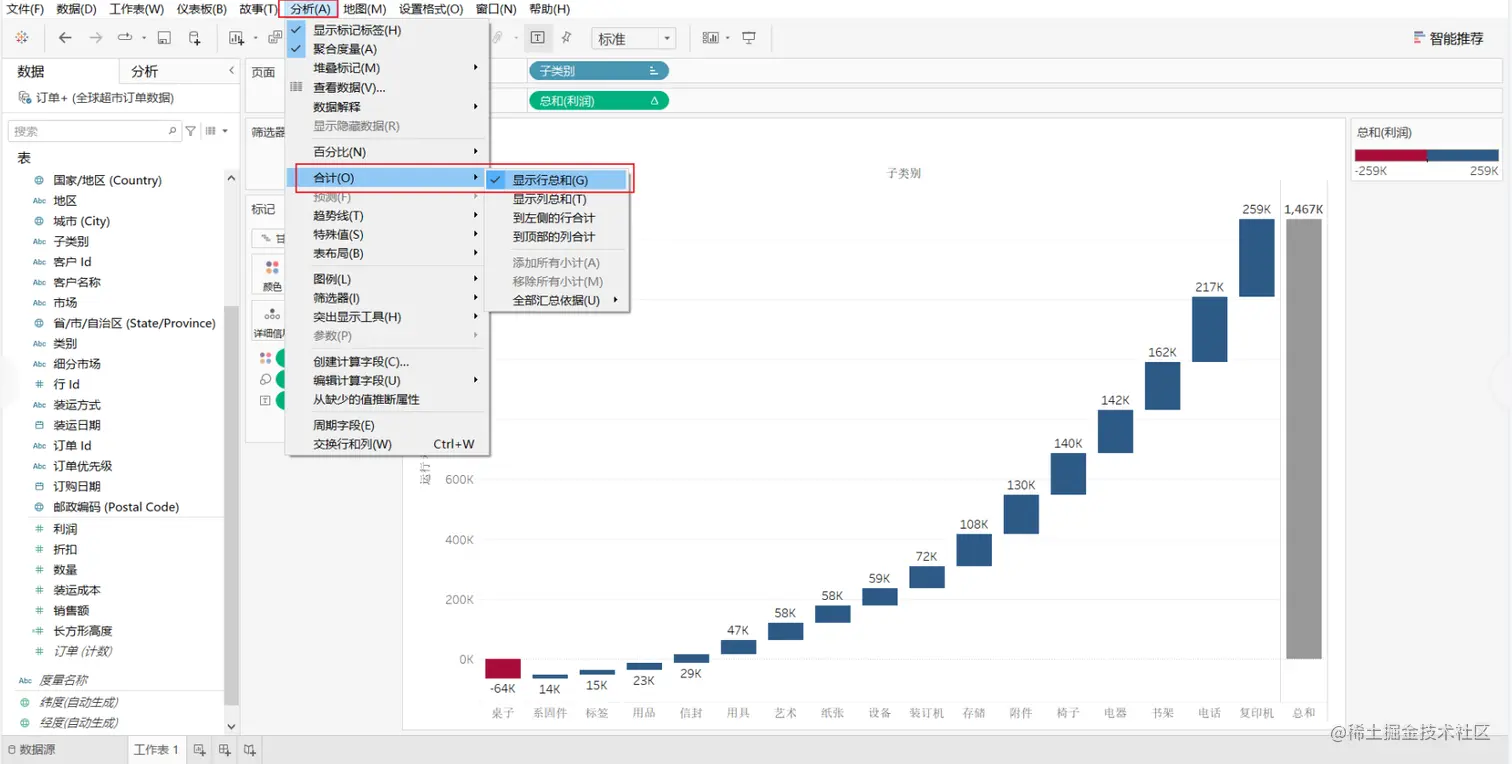Viewport: 1512px width, 764px height.
Task: Toggle the show mark labels T icon
Action: (x=538, y=38)
